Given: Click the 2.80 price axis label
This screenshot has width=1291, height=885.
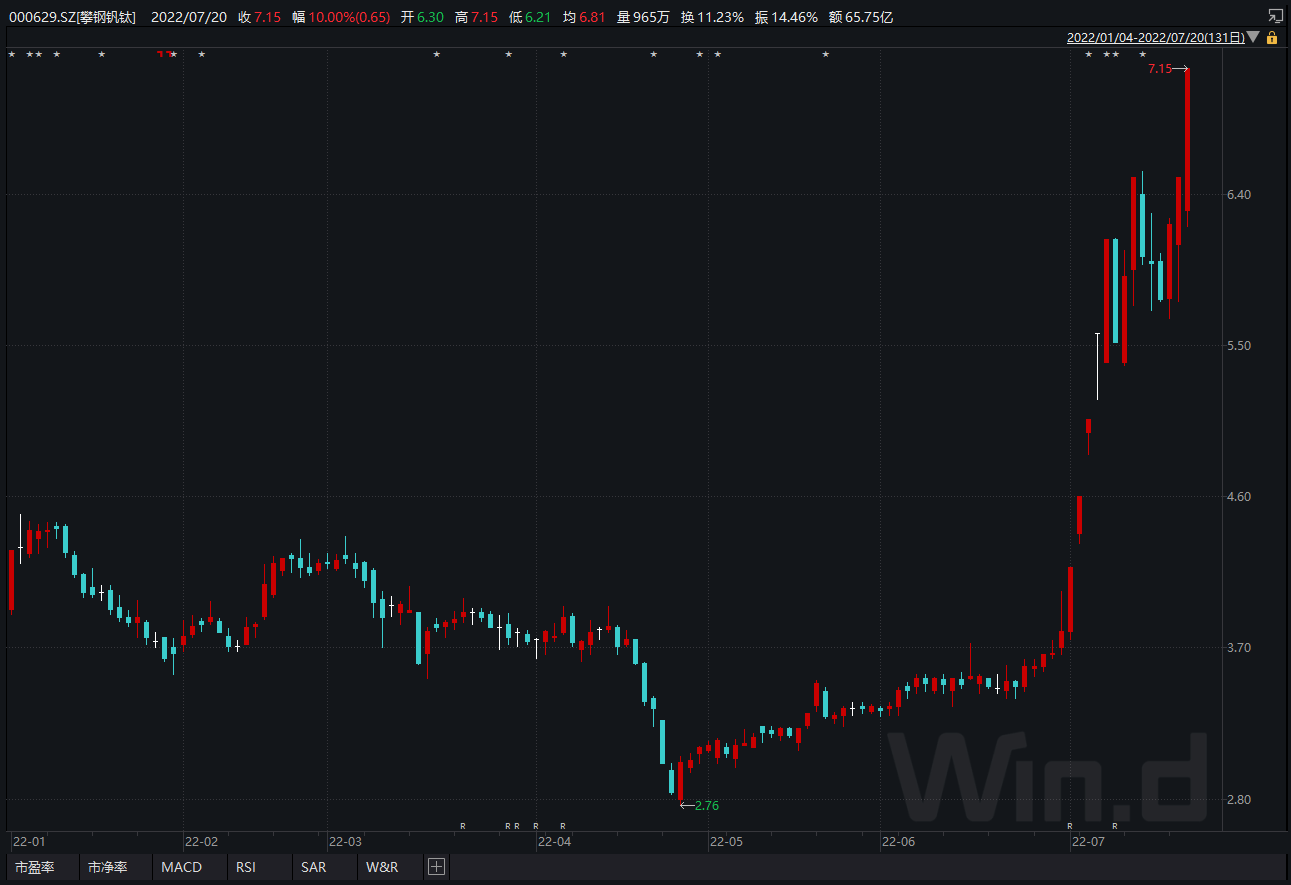Looking at the screenshot, I should point(1240,799).
